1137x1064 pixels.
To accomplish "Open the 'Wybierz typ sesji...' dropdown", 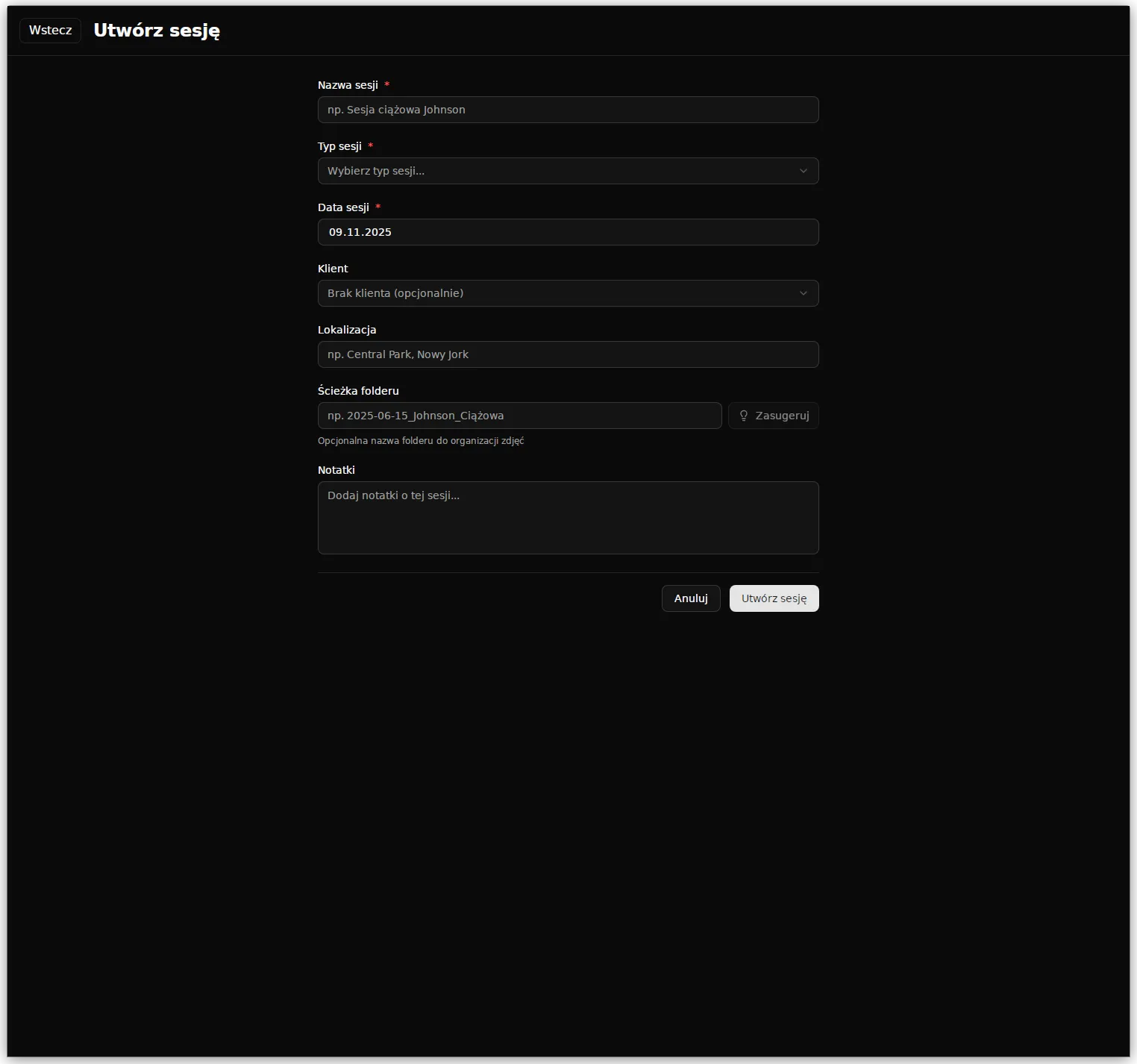I will coord(560,171).
